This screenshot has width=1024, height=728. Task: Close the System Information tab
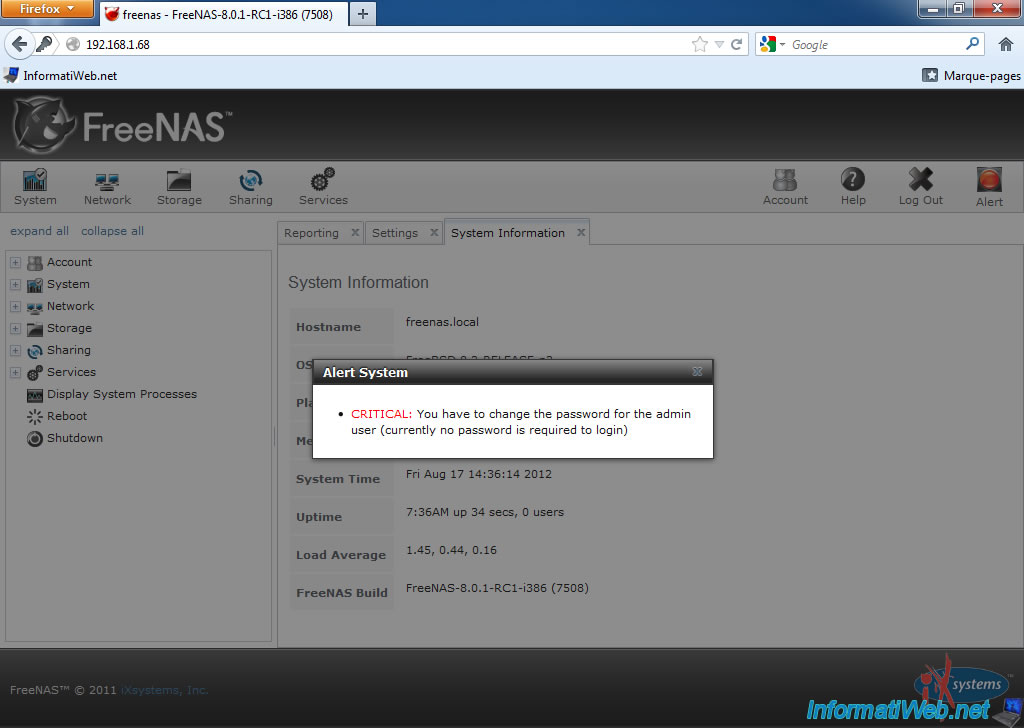pos(581,232)
